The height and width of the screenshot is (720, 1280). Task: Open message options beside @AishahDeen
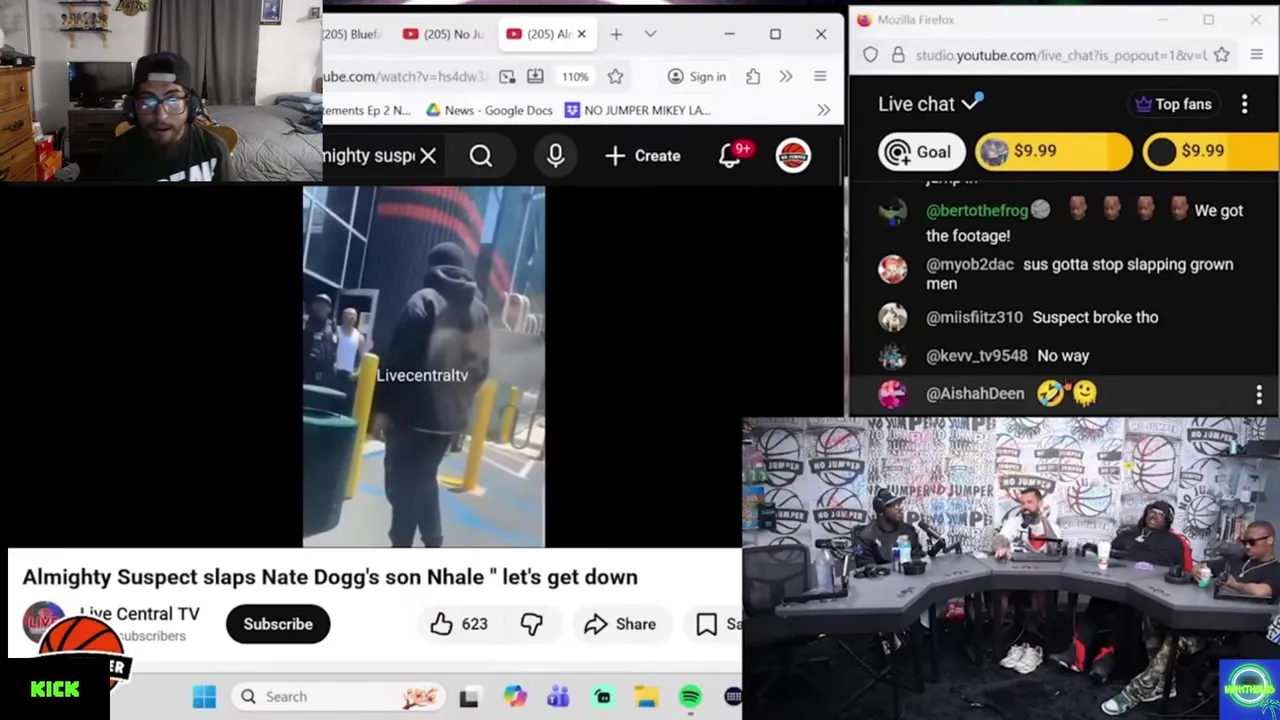[1259, 394]
